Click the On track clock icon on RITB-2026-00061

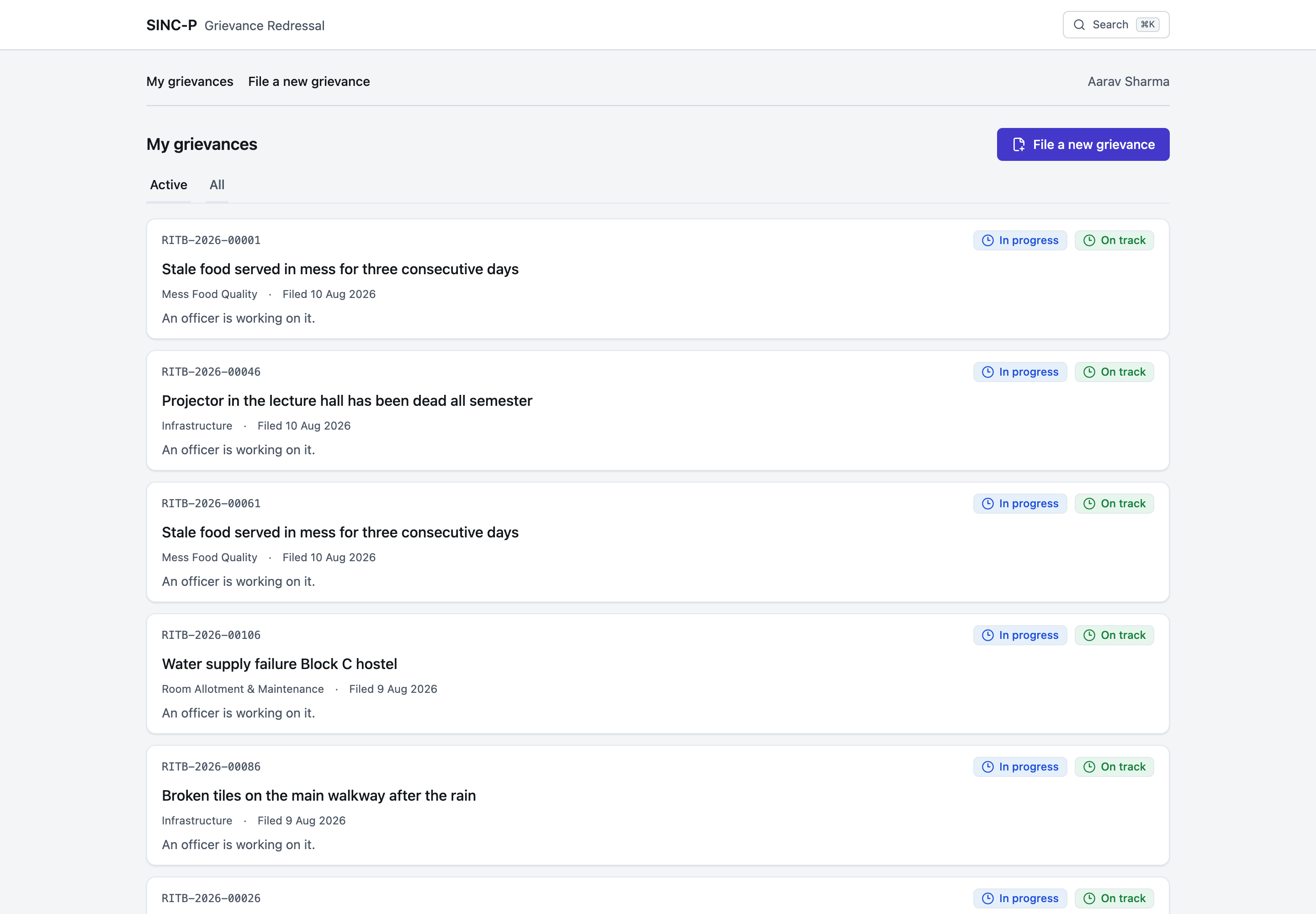(x=1088, y=504)
